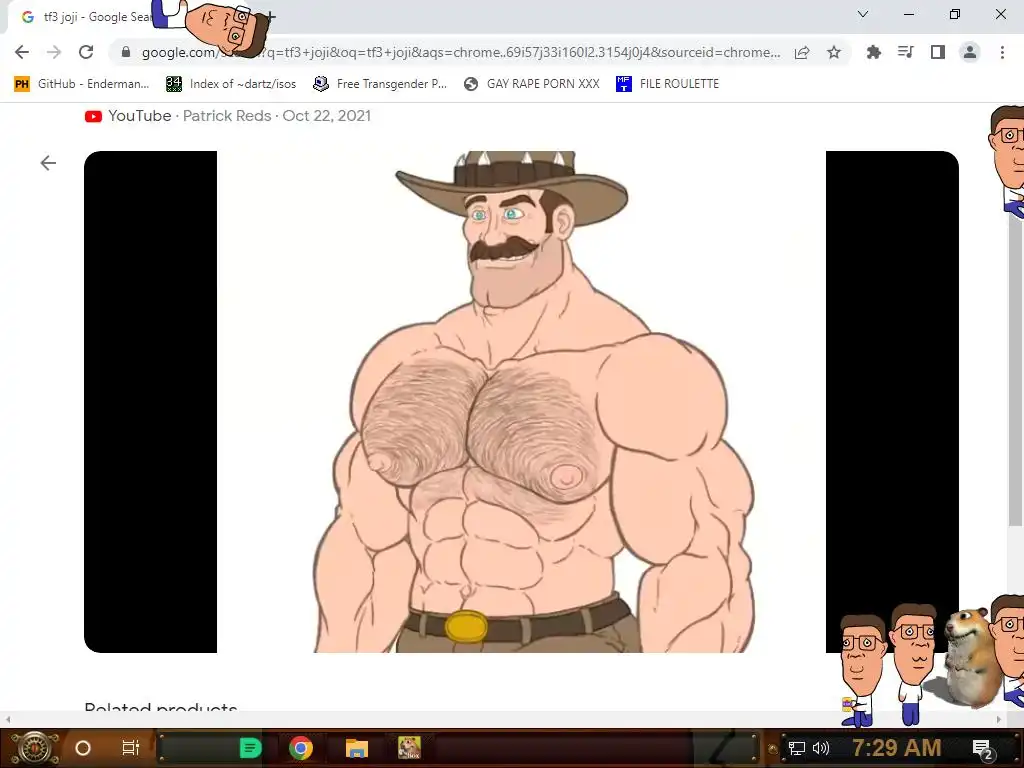Open the Extensions puzzle piece icon
This screenshot has height=768, width=1024.
point(873,52)
